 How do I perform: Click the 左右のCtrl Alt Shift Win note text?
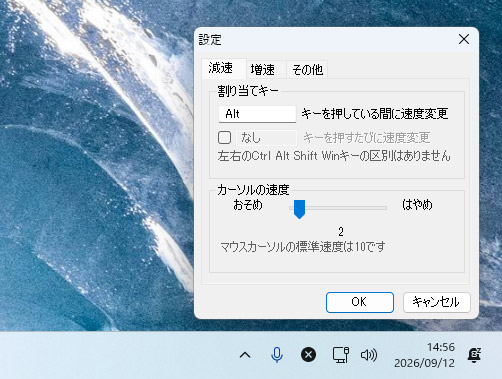point(334,156)
